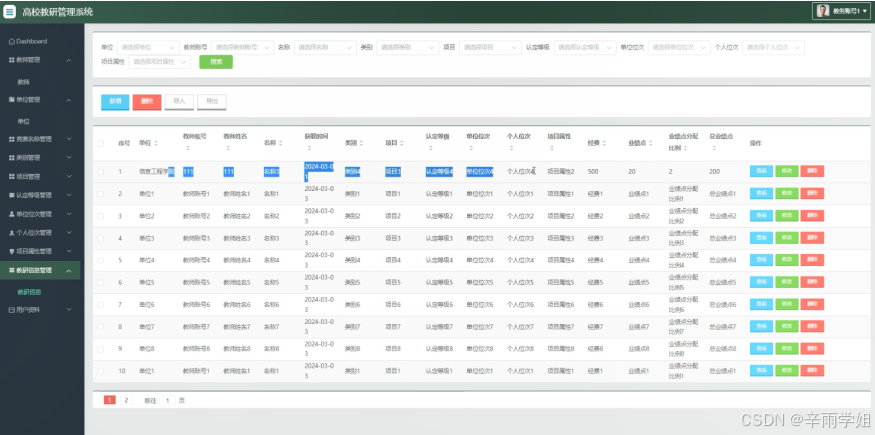Toggle the select-all checkbox in the table header

coord(100,143)
